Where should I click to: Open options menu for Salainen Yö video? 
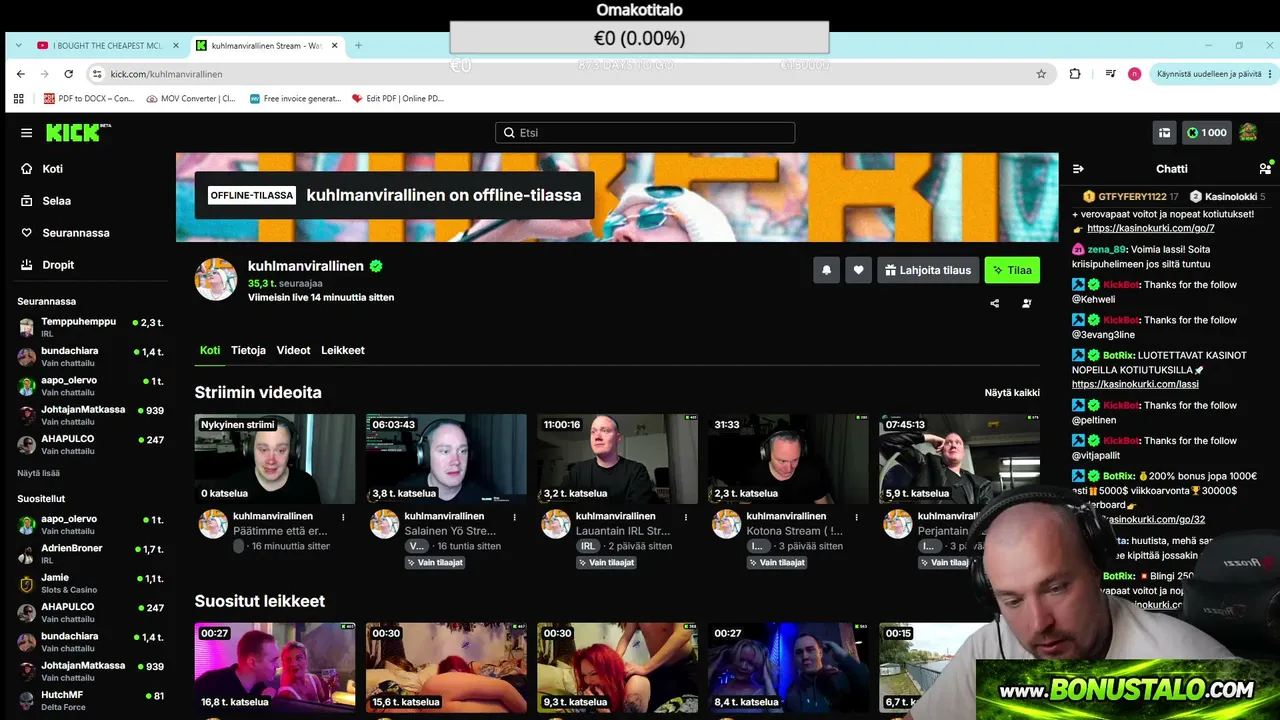[x=514, y=517]
